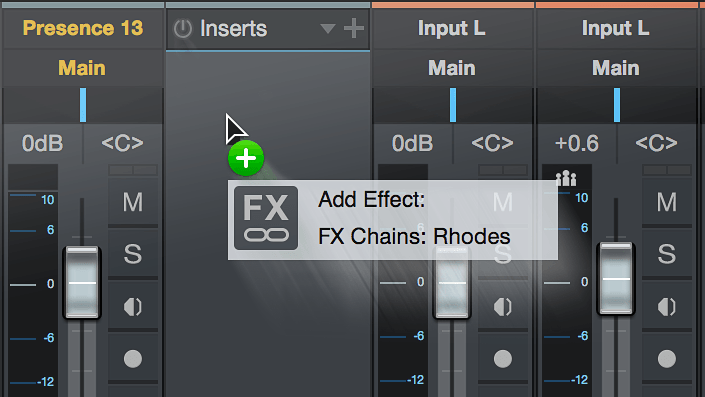Toggle monitor speaker icon on Presence 13
Screen dimensions: 705x397
pos(133,307)
